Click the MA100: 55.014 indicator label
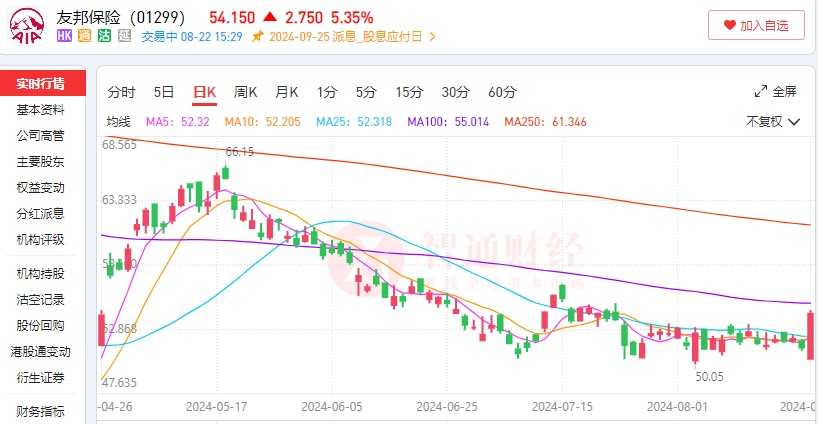The image size is (818, 424). [448, 122]
